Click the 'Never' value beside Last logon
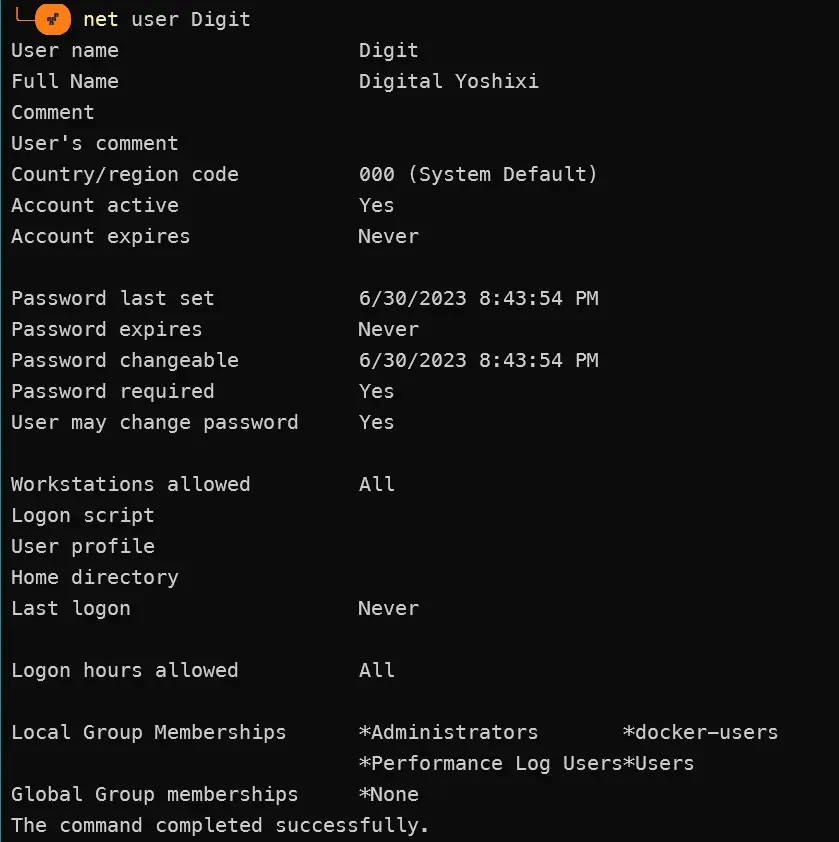Screen dimensions: 839x842 (x=388, y=608)
